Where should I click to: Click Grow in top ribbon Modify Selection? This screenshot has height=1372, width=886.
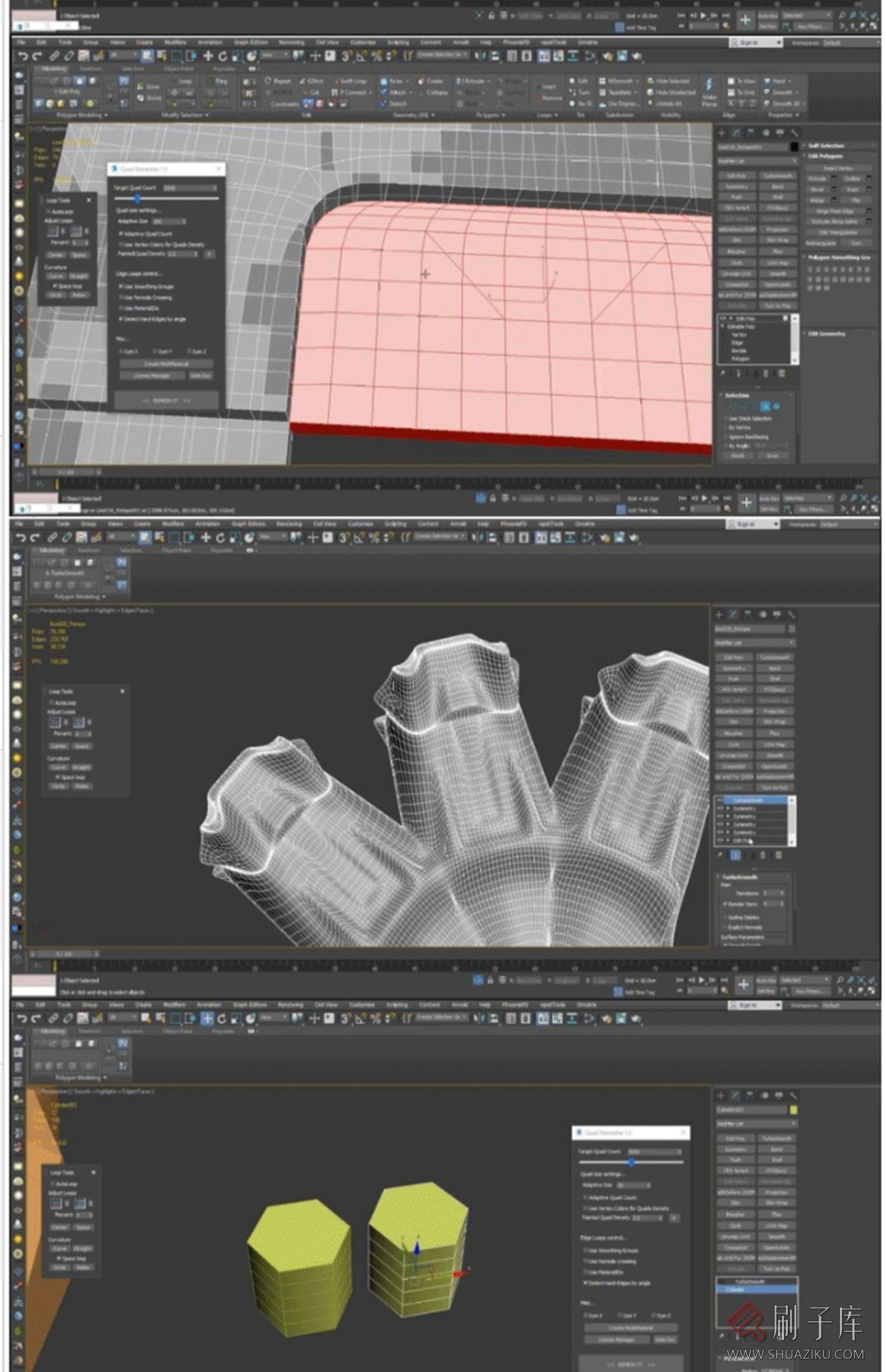click(148, 86)
